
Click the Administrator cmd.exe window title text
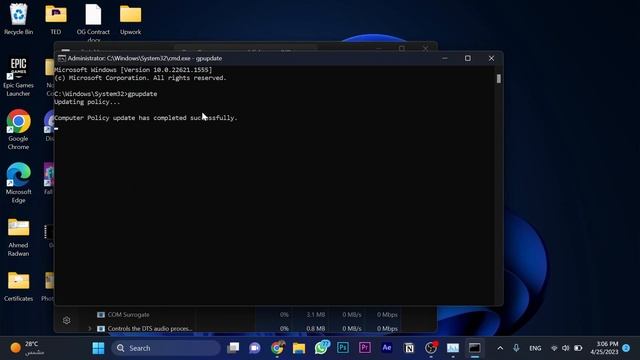click(145, 58)
